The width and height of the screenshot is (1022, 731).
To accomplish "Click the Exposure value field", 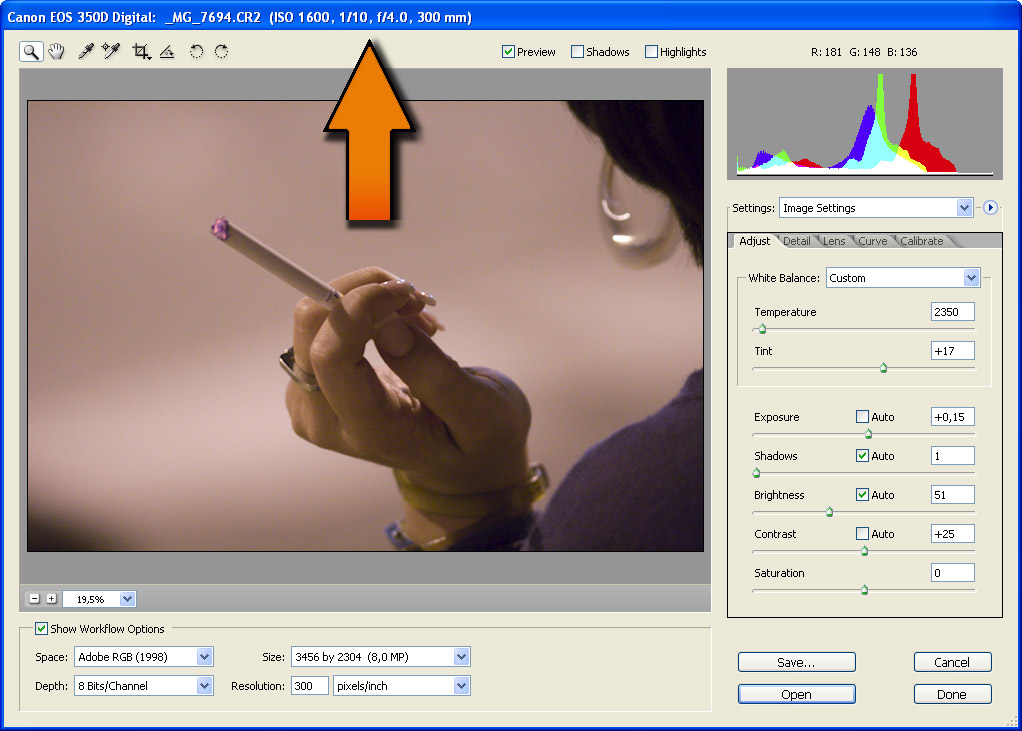I will [952, 416].
